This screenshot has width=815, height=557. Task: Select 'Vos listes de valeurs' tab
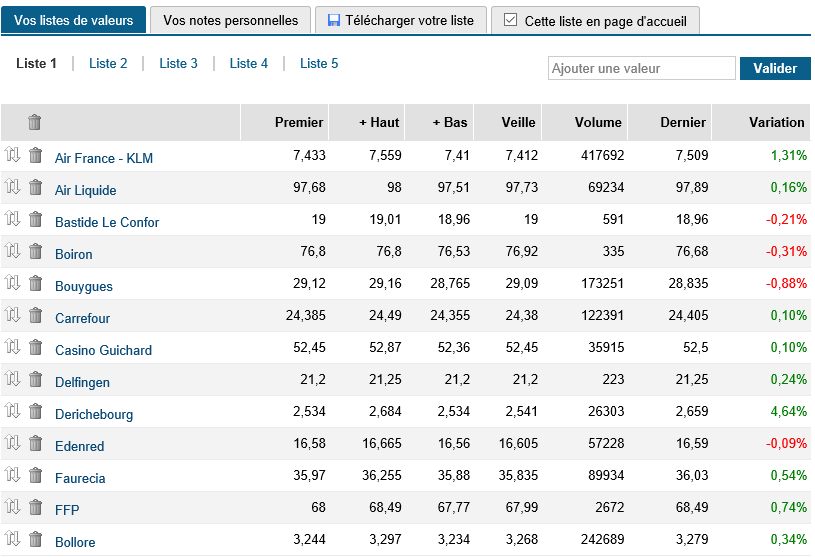point(73,20)
